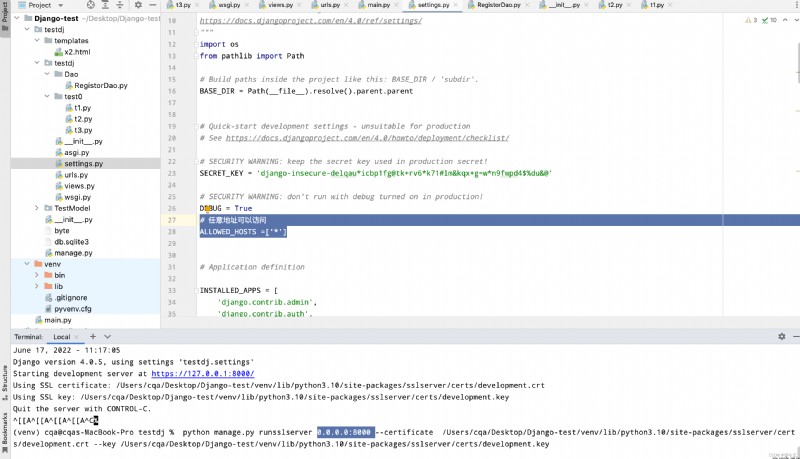Click the Collapse All icon in Project toolbar
800x459 pixels.
click(120, 5)
